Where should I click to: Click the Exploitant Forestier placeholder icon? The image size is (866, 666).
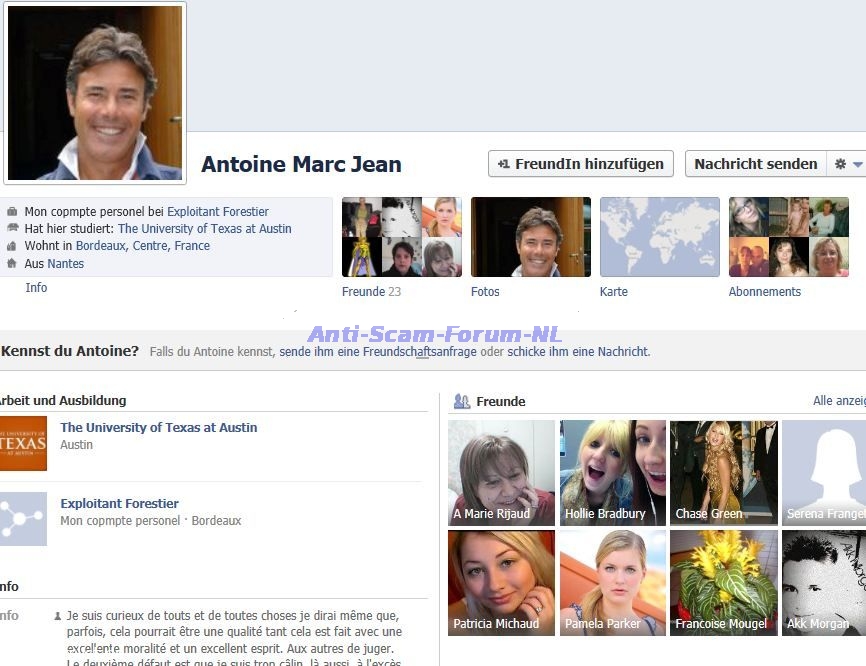23,518
